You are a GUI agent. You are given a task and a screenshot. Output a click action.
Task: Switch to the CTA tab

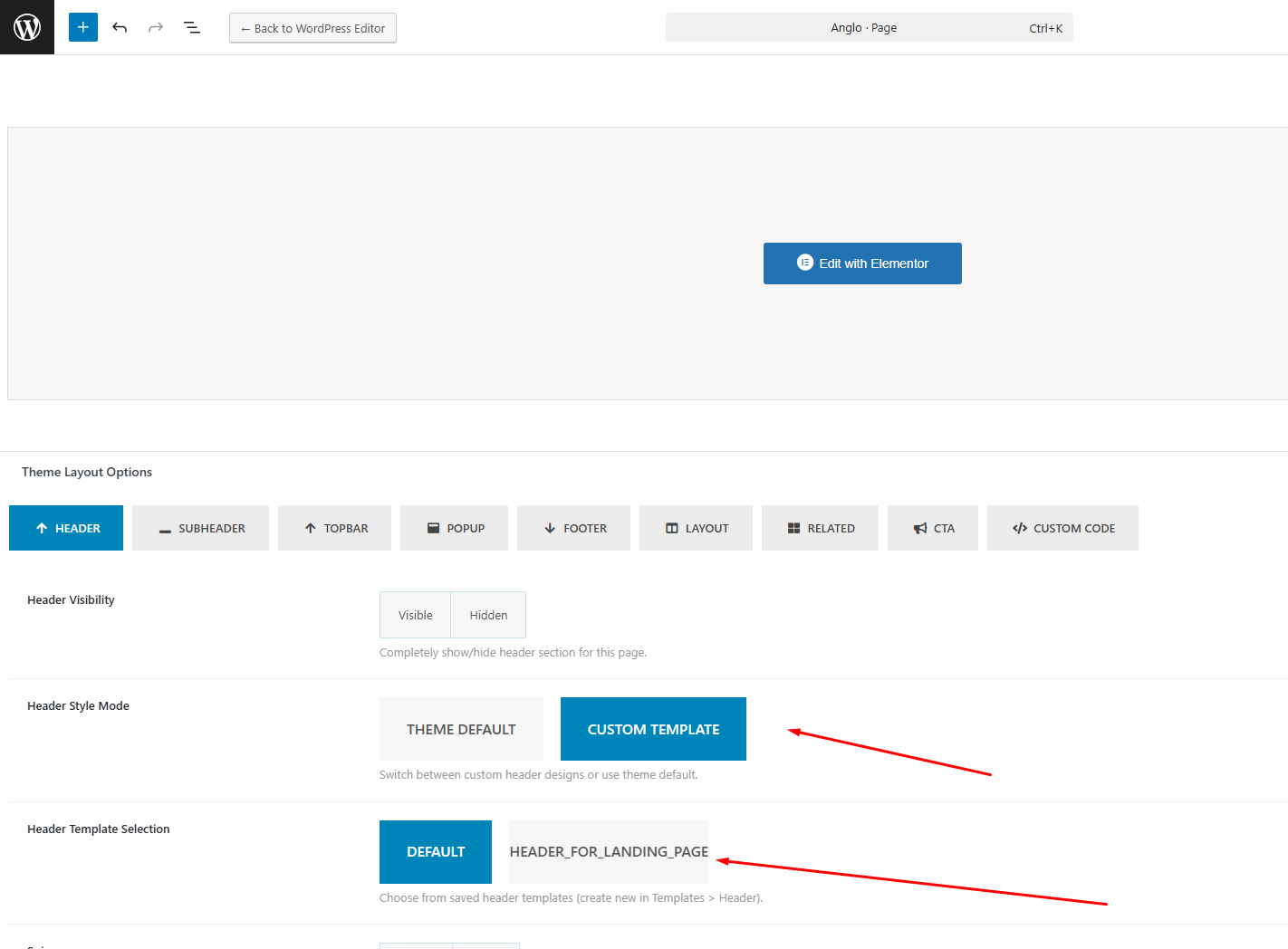(x=932, y=528)
